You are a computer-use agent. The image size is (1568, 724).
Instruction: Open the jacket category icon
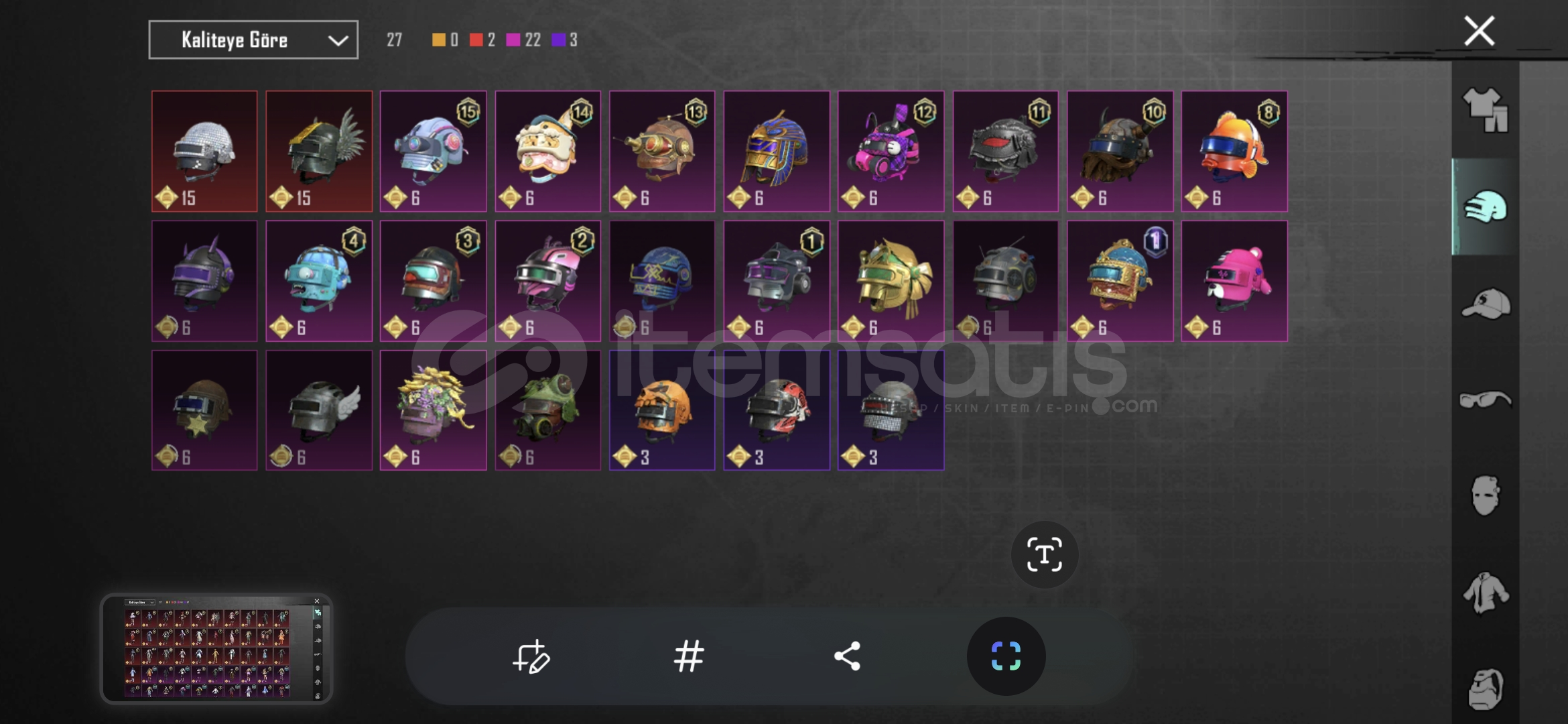1485,593
